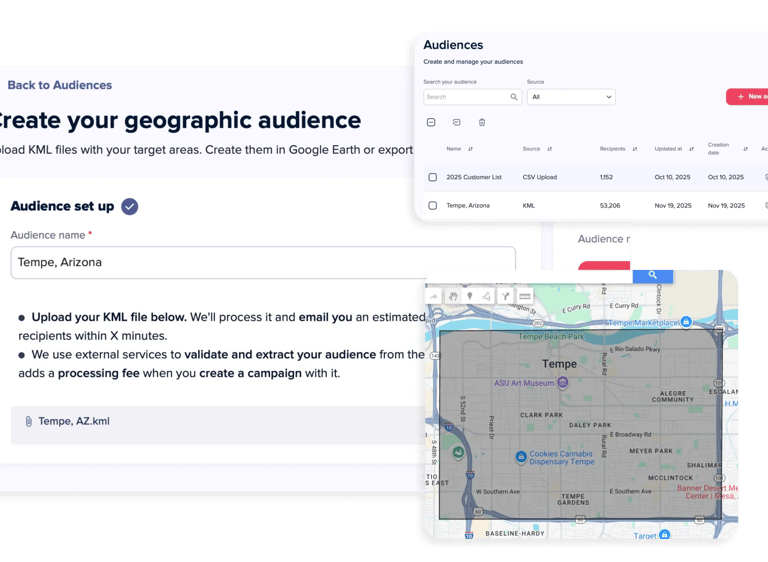
Task: Click the archive icon above the audiences table
Action: pyautogui.click(x=456, y=122)
